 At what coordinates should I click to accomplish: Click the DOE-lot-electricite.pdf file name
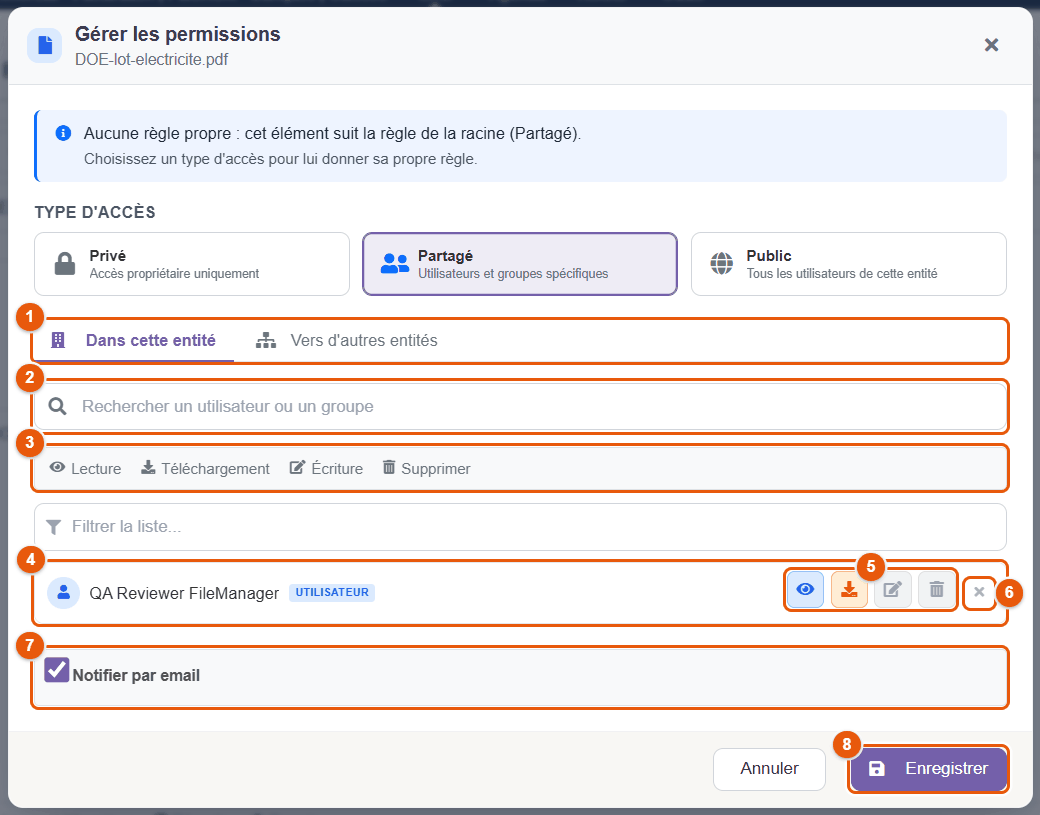[x=151, y=60]
